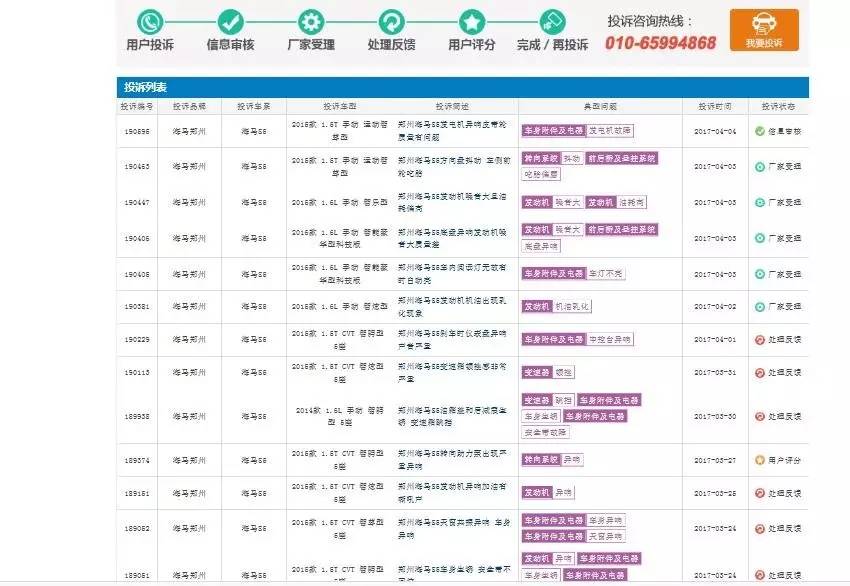The width and height of the screenshot is (850, 586).
Task: Click the 海马S5 series in row 190463
Action: click(254, 166)
